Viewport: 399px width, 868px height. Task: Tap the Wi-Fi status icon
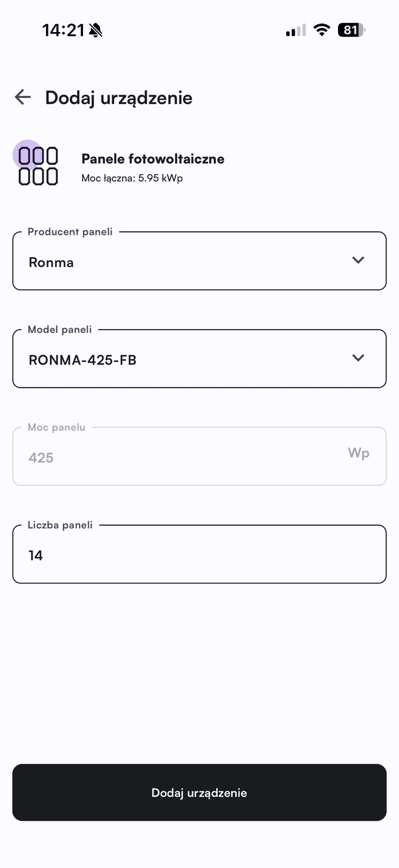(x=322, y=30)
